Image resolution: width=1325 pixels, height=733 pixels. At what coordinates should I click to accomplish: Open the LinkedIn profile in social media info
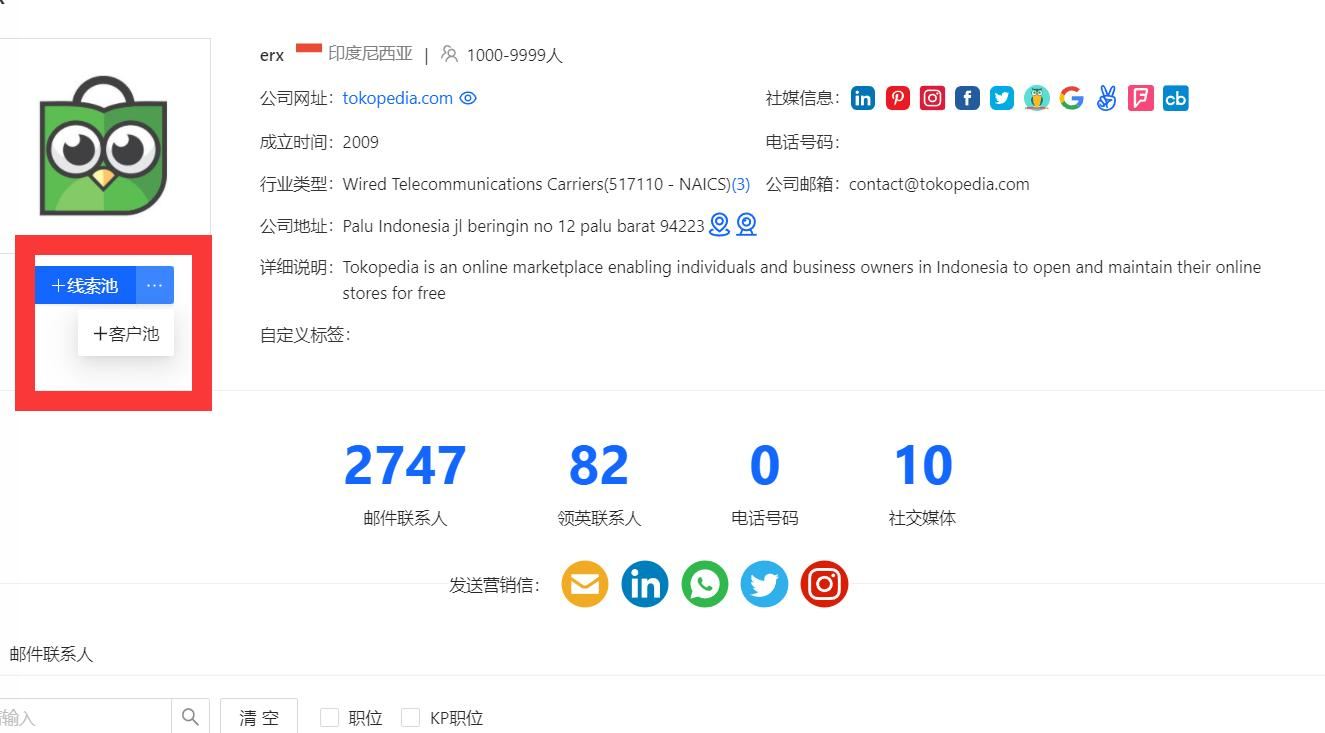pyautogui.click(x=863, y=98)
